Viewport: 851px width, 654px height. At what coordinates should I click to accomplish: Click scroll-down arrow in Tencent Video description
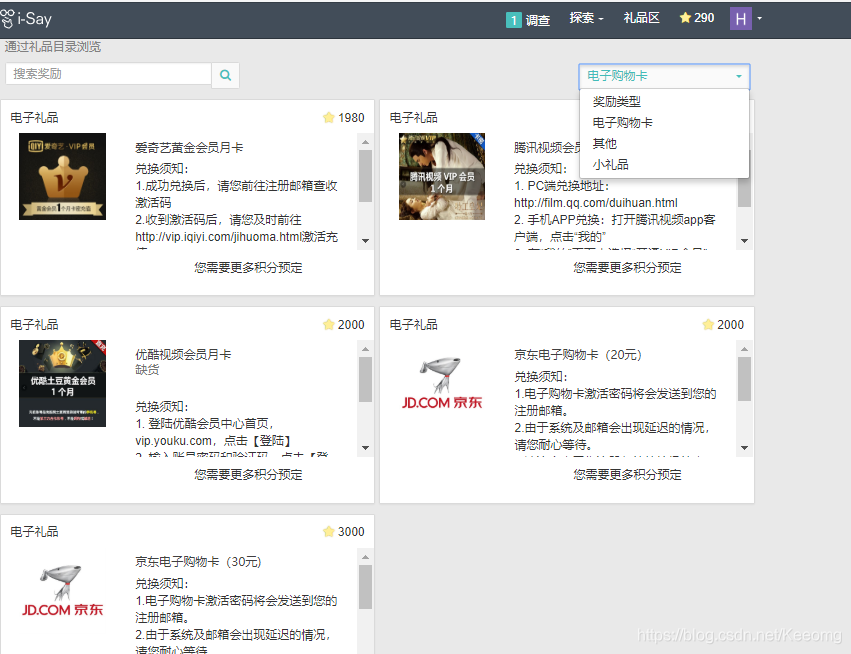(x=744, y=240)
